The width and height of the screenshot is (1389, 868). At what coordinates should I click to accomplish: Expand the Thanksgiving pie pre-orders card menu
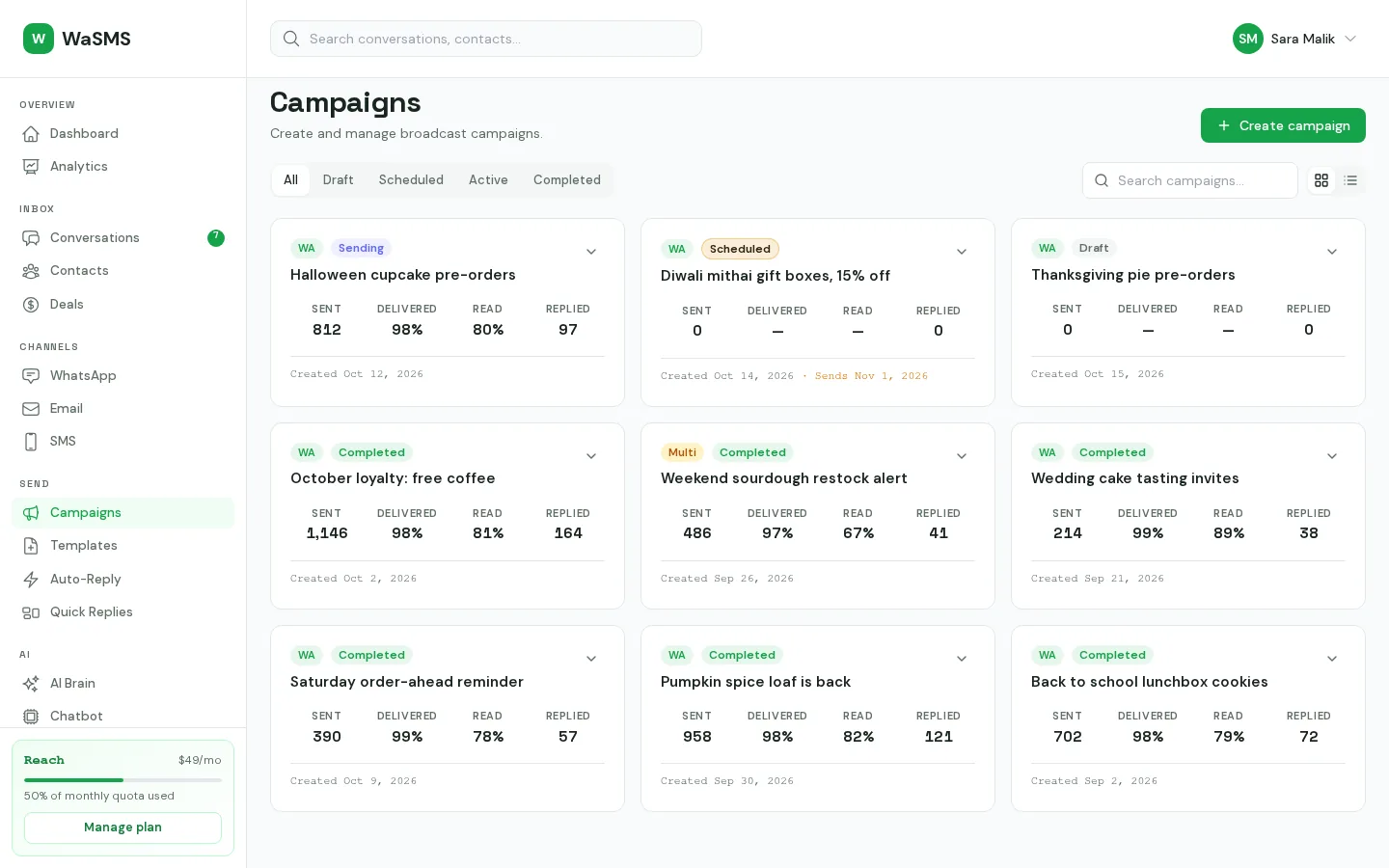[1332, 252]
